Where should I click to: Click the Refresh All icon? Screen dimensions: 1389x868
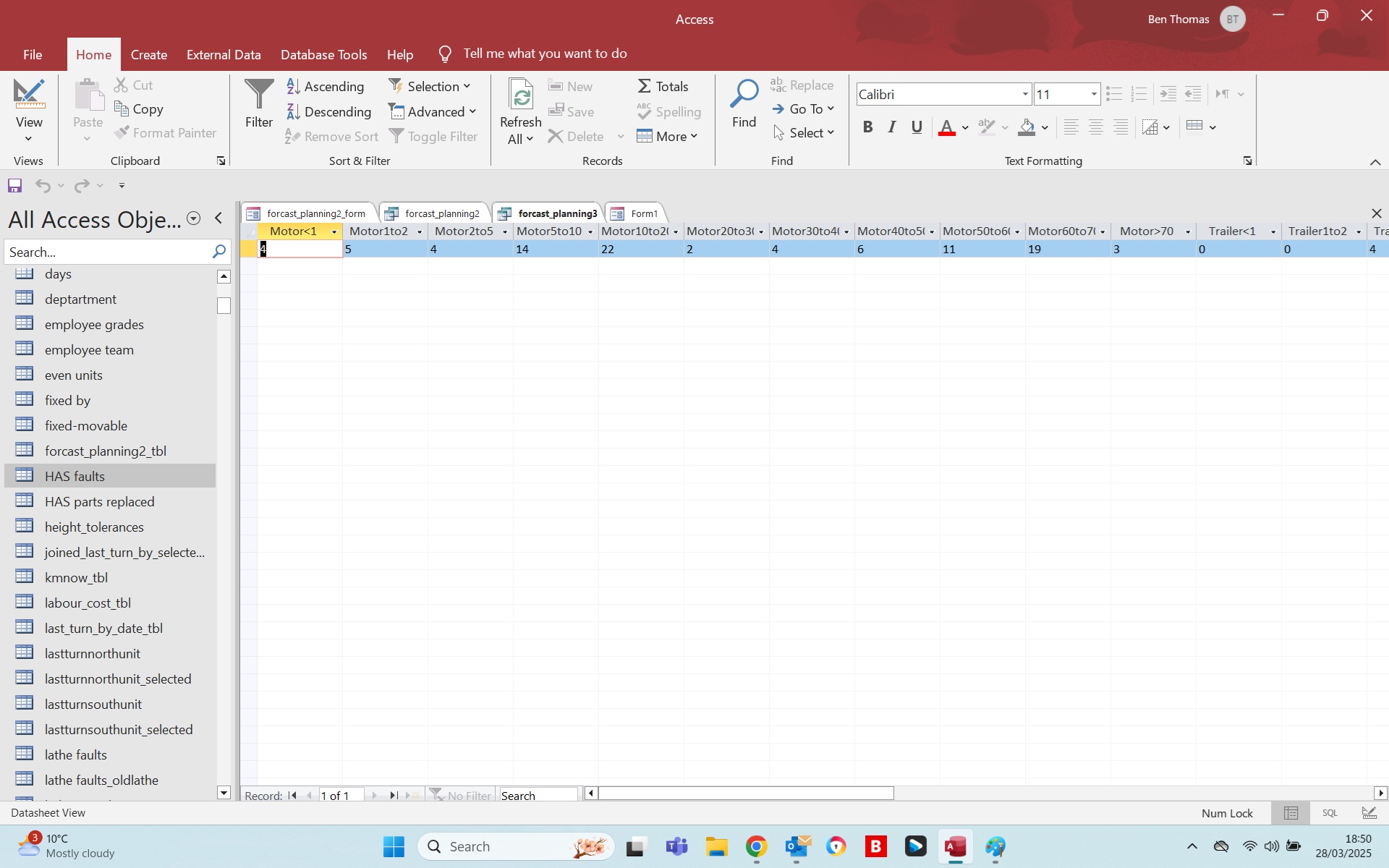click(x=520, y=95)
